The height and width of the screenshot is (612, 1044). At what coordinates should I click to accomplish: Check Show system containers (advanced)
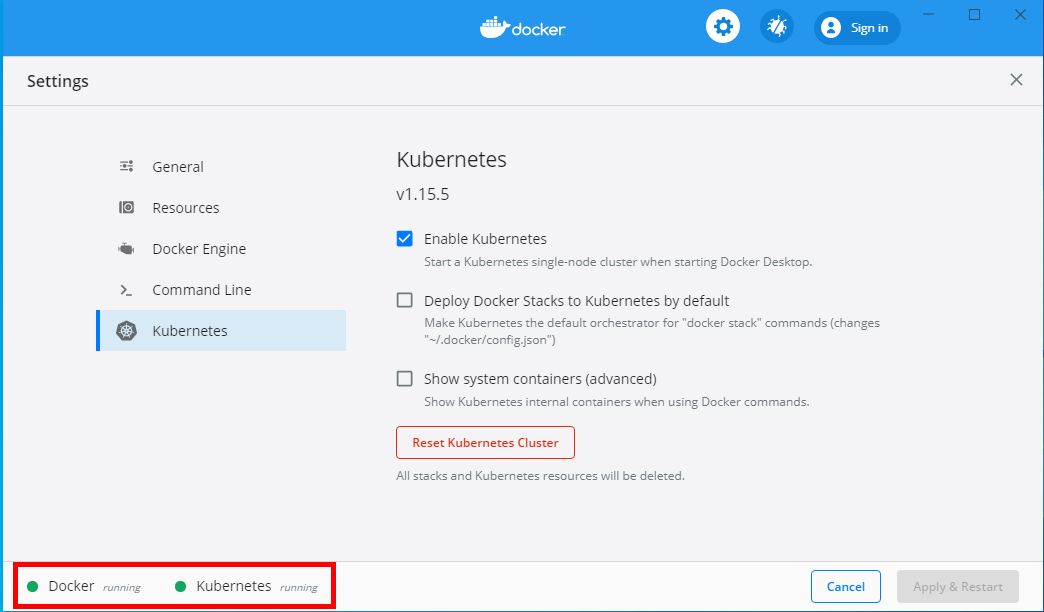(404, 378)
